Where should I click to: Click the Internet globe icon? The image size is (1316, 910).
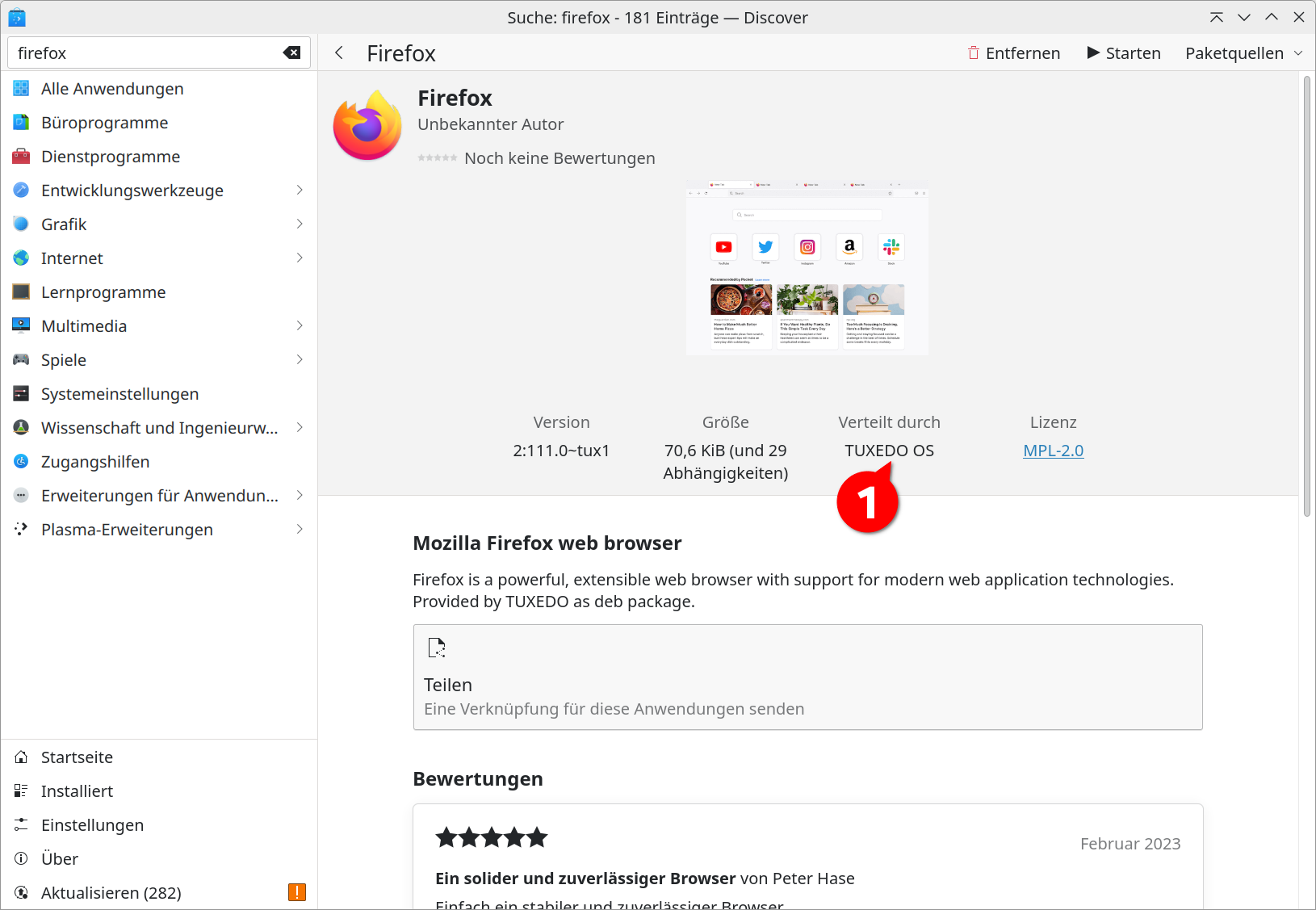[x=21, y=258]
